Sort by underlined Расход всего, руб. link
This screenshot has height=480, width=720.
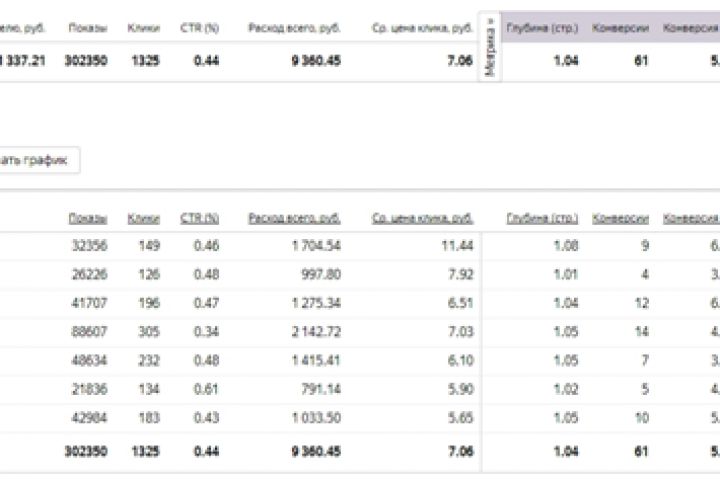pos(294,218)
